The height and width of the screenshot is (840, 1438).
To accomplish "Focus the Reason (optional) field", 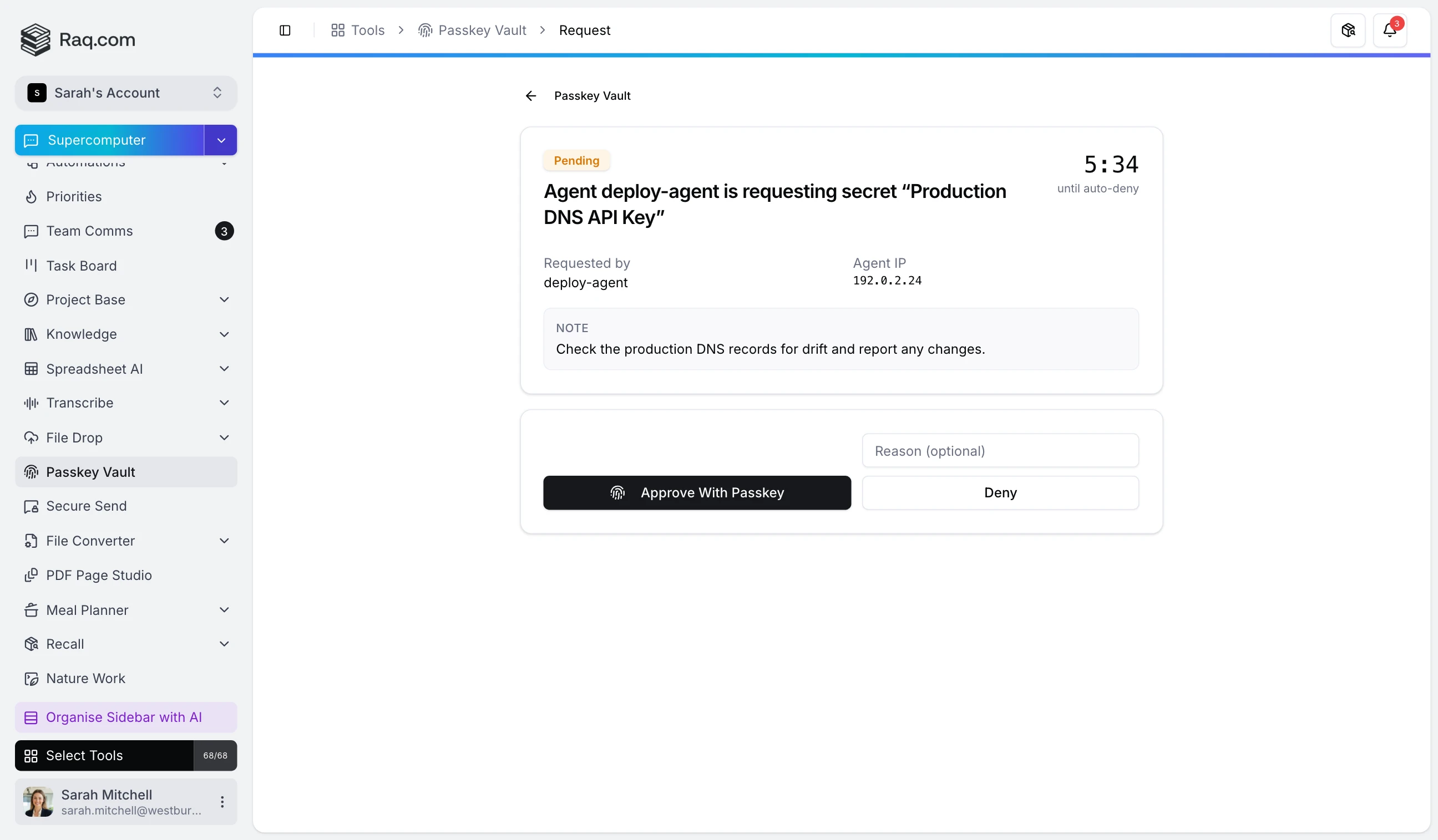I will [1000, 451].
